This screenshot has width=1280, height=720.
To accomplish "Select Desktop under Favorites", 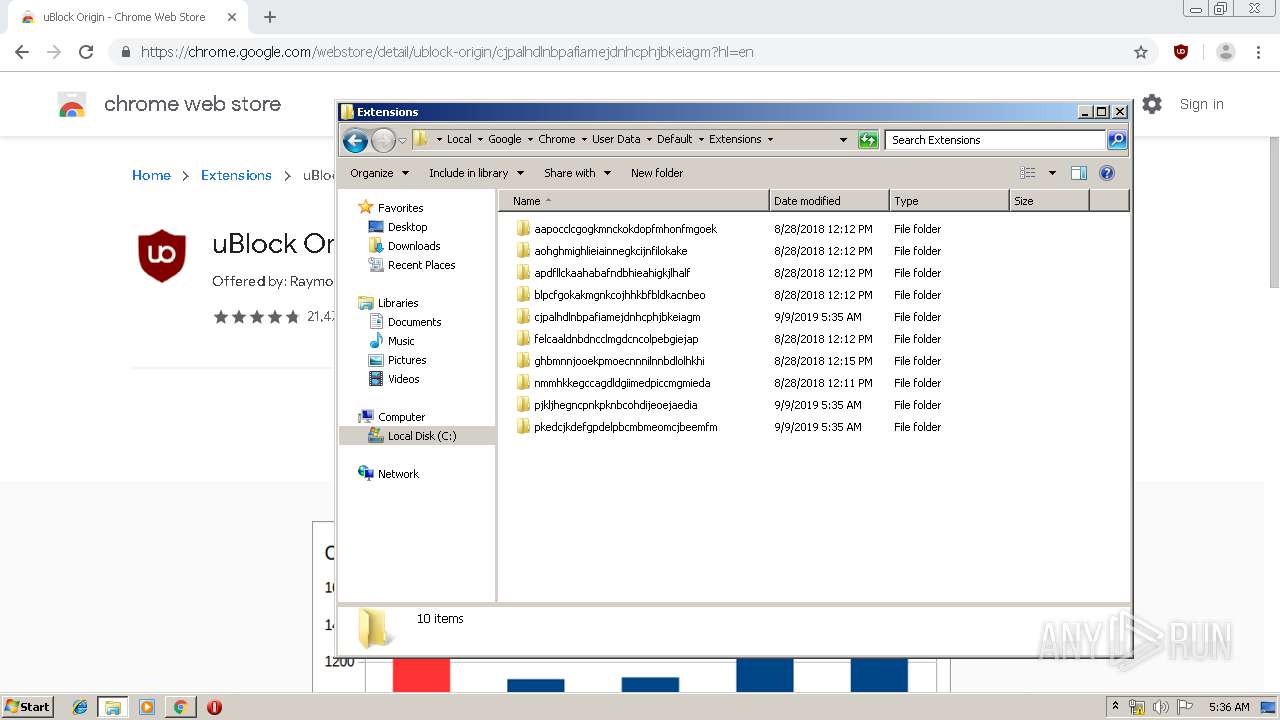I will coord(408,227).
